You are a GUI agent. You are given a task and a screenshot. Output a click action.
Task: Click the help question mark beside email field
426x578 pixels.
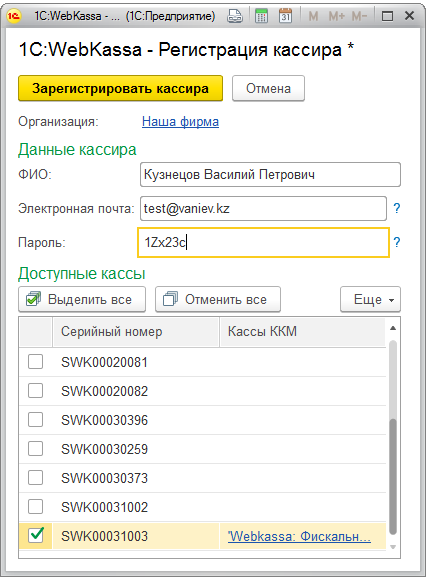tap(397, 208)
